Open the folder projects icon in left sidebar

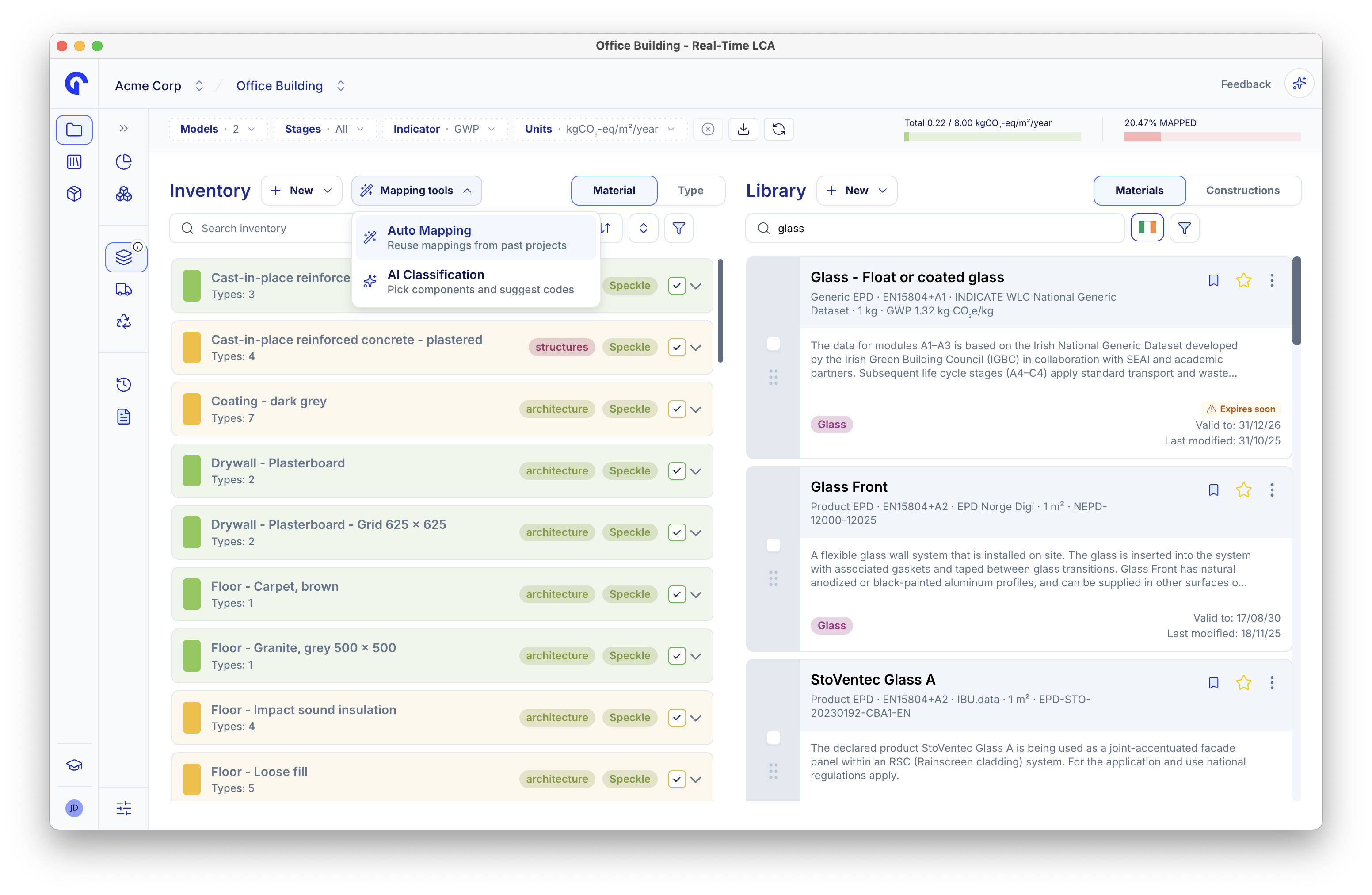[74, 130]
